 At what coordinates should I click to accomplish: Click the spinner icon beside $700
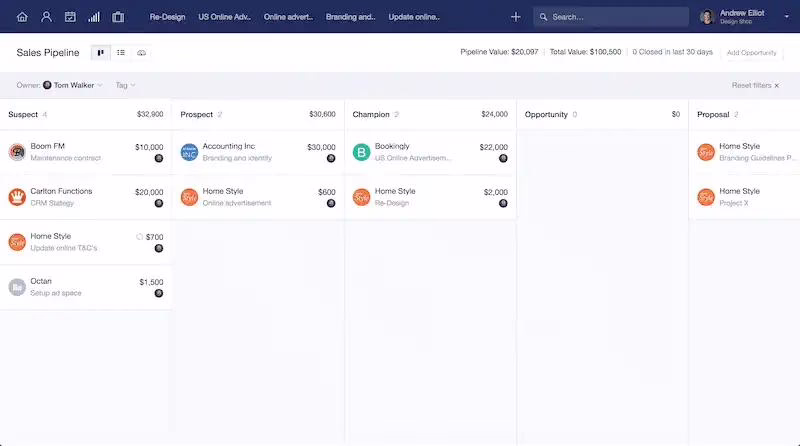point(139,237)
